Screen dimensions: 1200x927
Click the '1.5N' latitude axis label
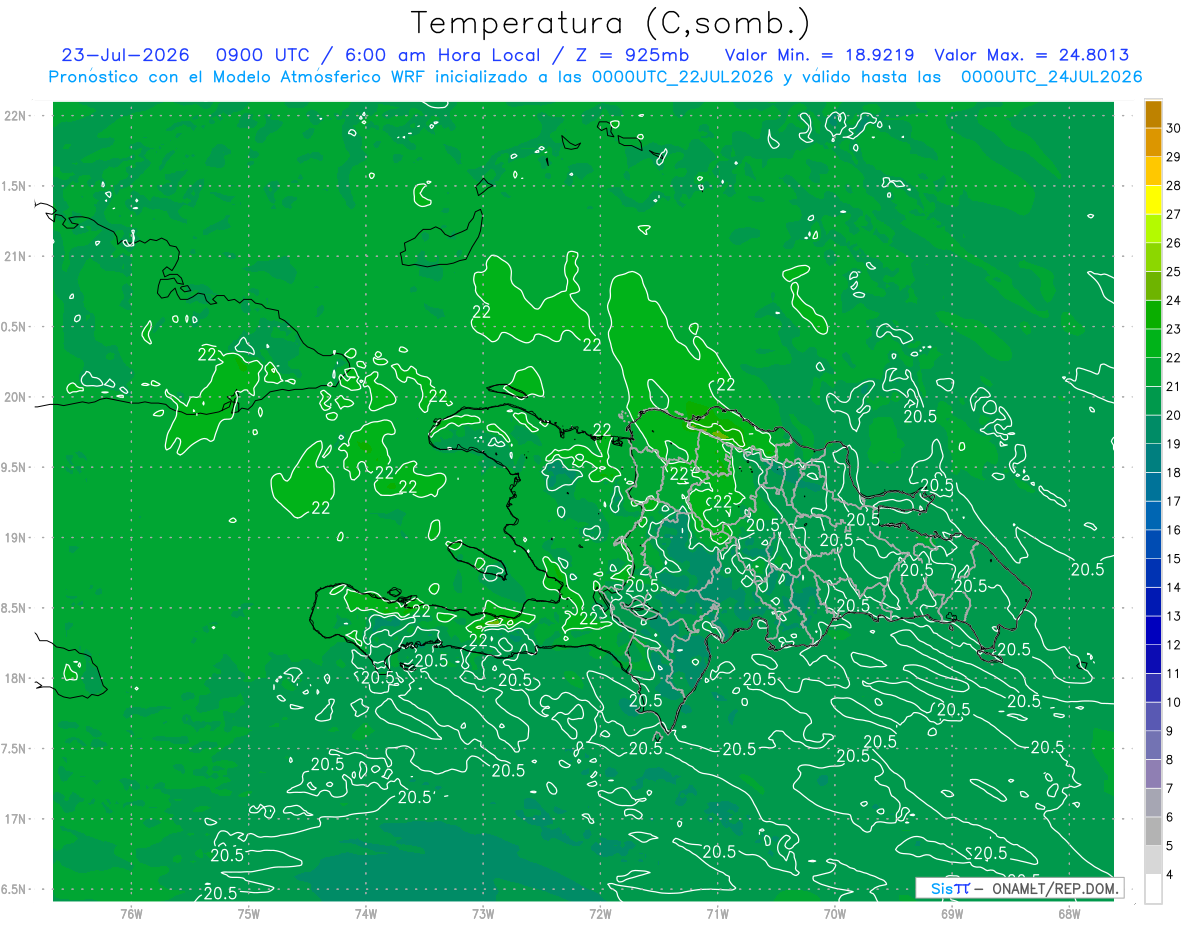[15, 186]
